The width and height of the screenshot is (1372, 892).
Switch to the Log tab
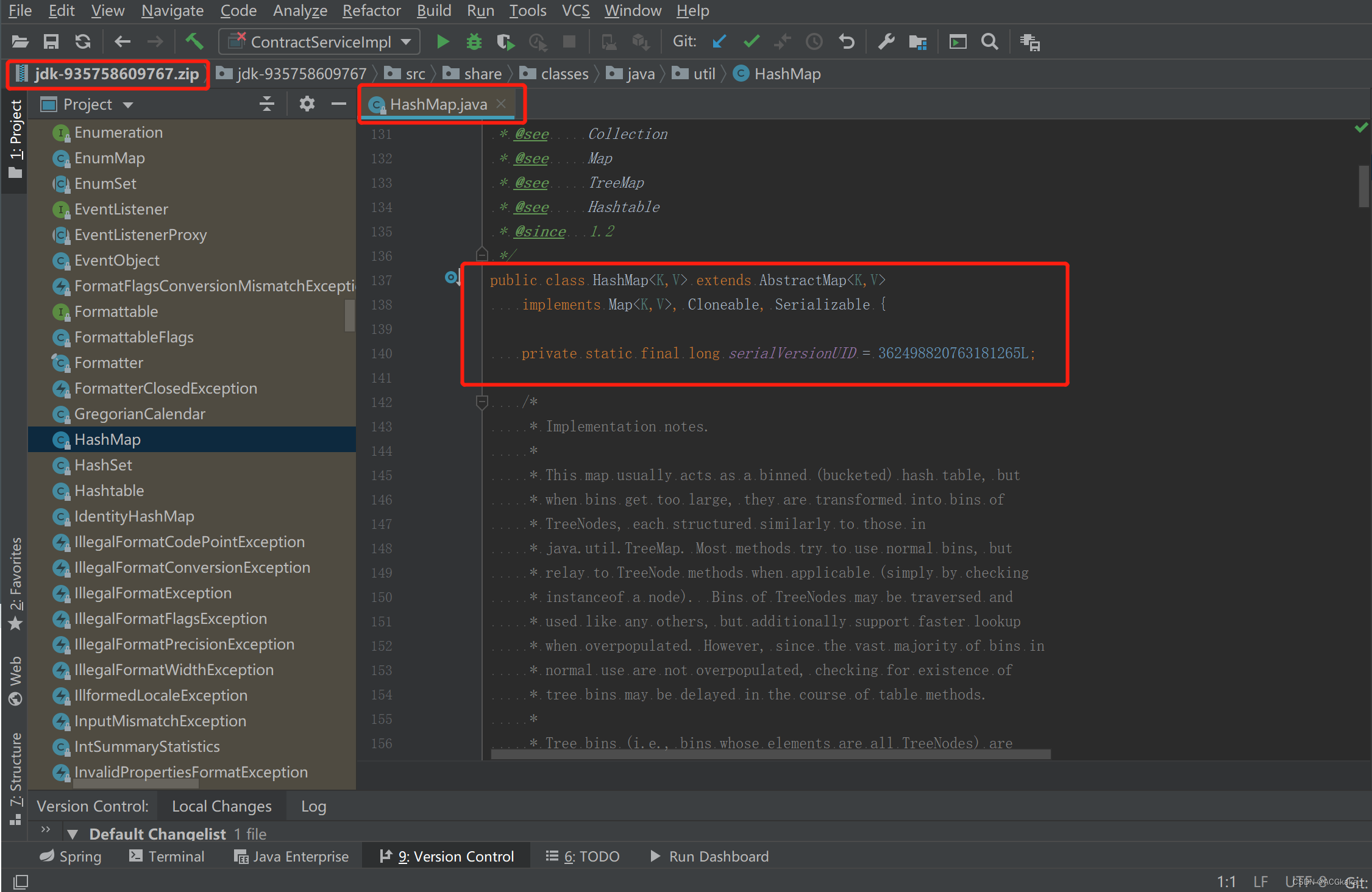point(313,806)
